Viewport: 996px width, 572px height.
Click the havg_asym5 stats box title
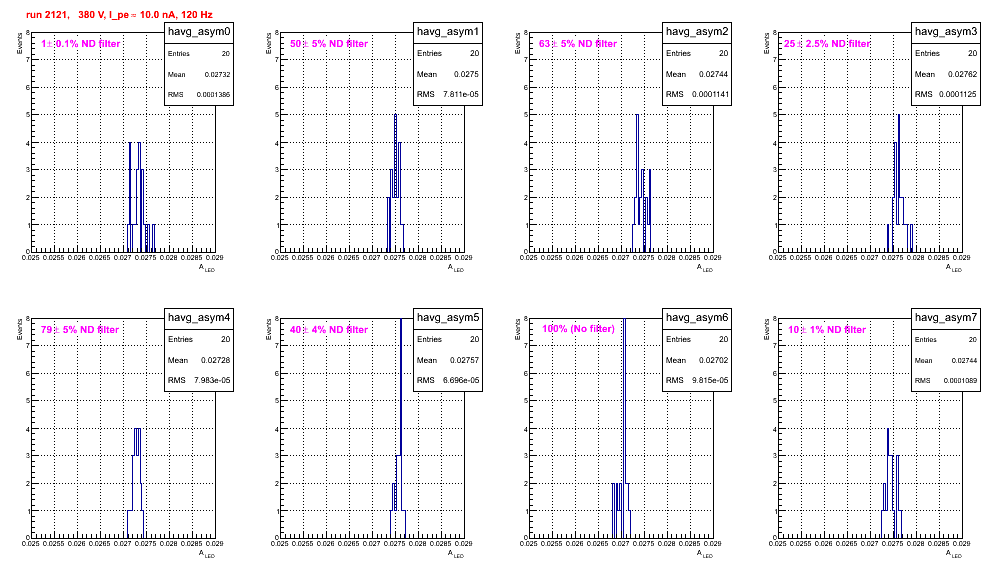pos(448,317)
